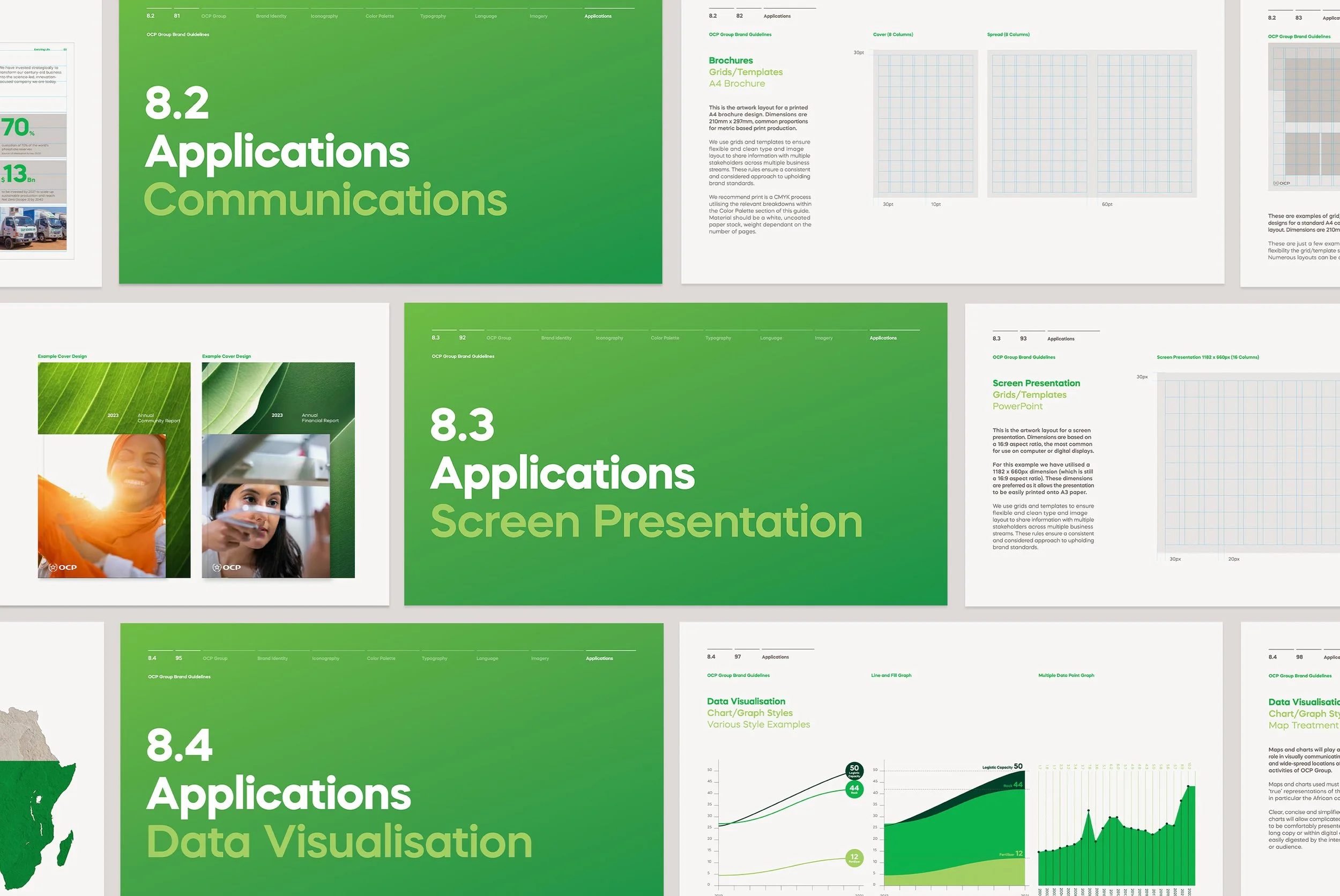Screen dimensions: 1340x896
Task: Click OCP logo on Annual Community Report cover
Action: coord(63,568)
